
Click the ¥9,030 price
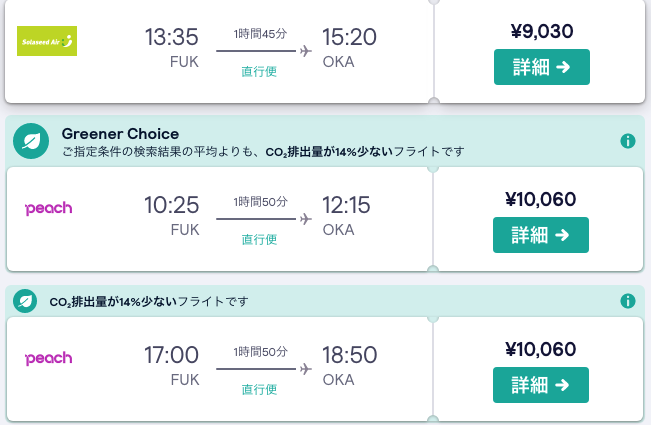[x=542, y=32]
